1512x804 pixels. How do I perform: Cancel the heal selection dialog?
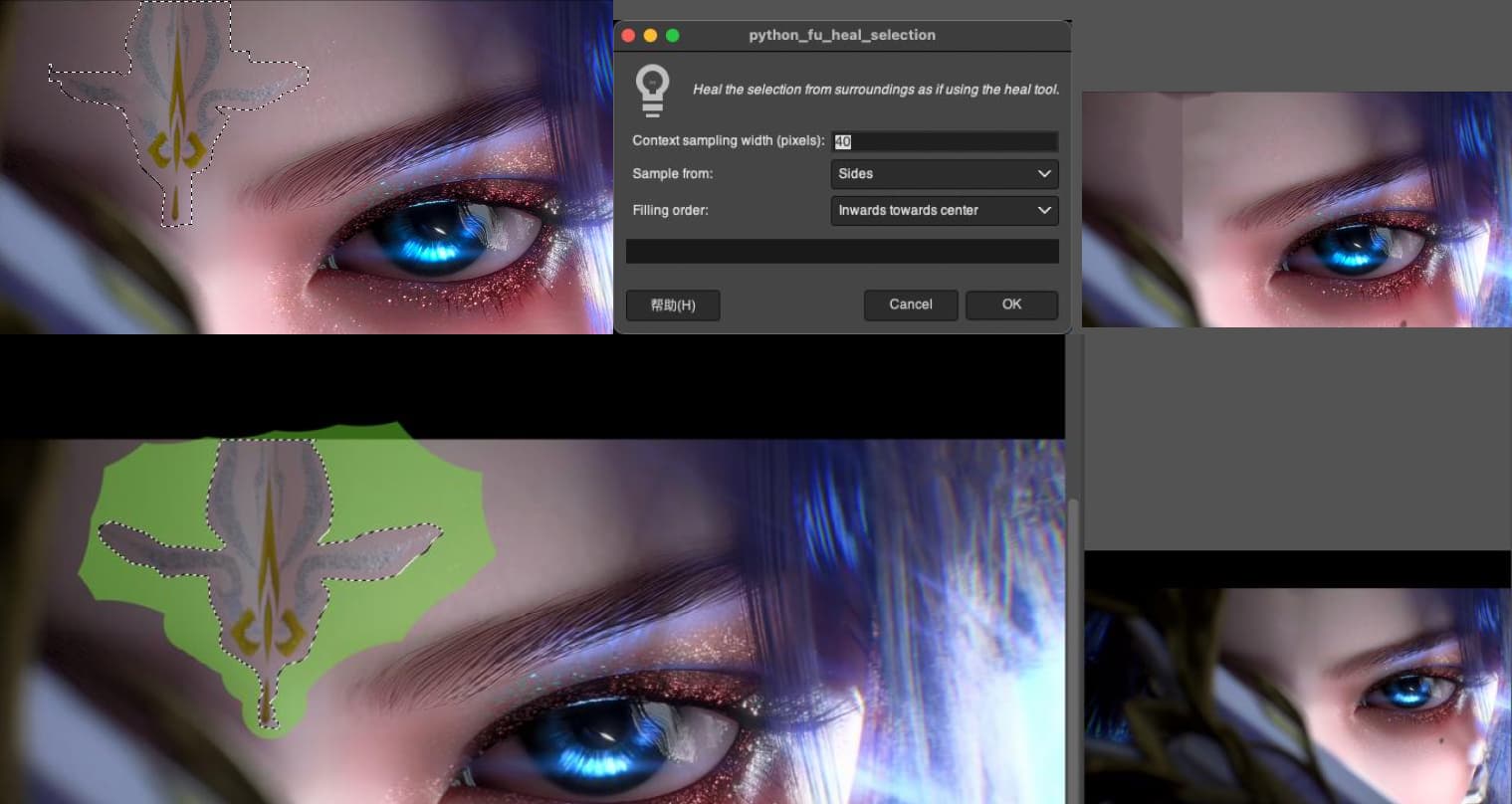[910, 304]
